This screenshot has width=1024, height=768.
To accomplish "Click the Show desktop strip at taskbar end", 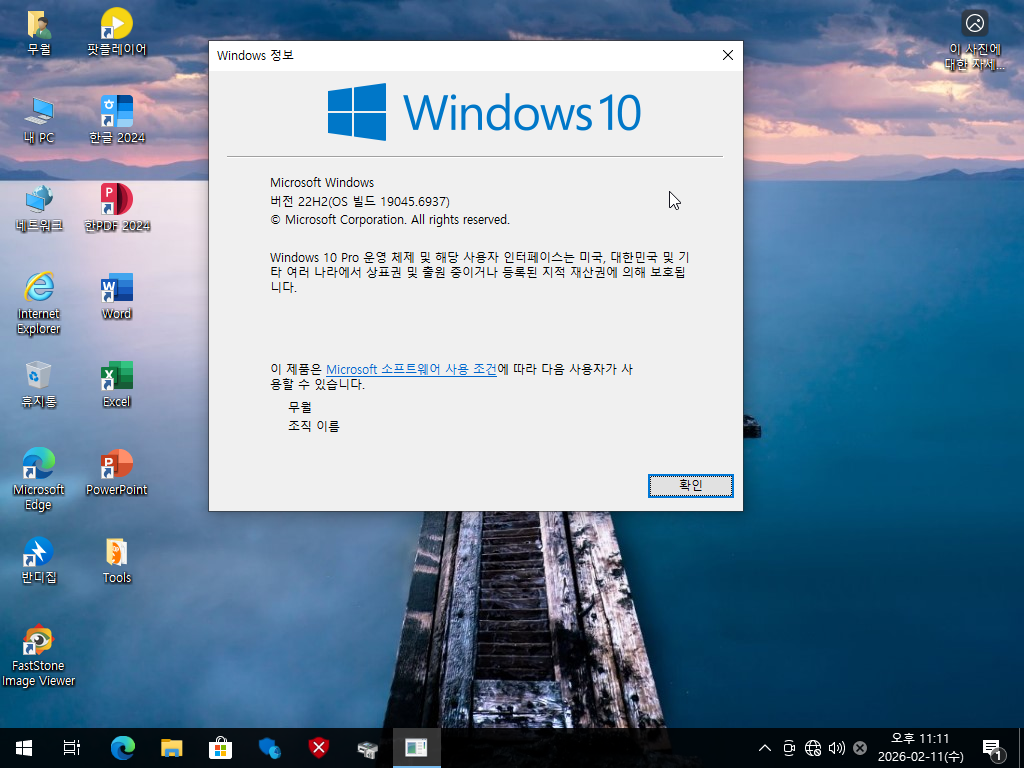I will pos(1020,748).
